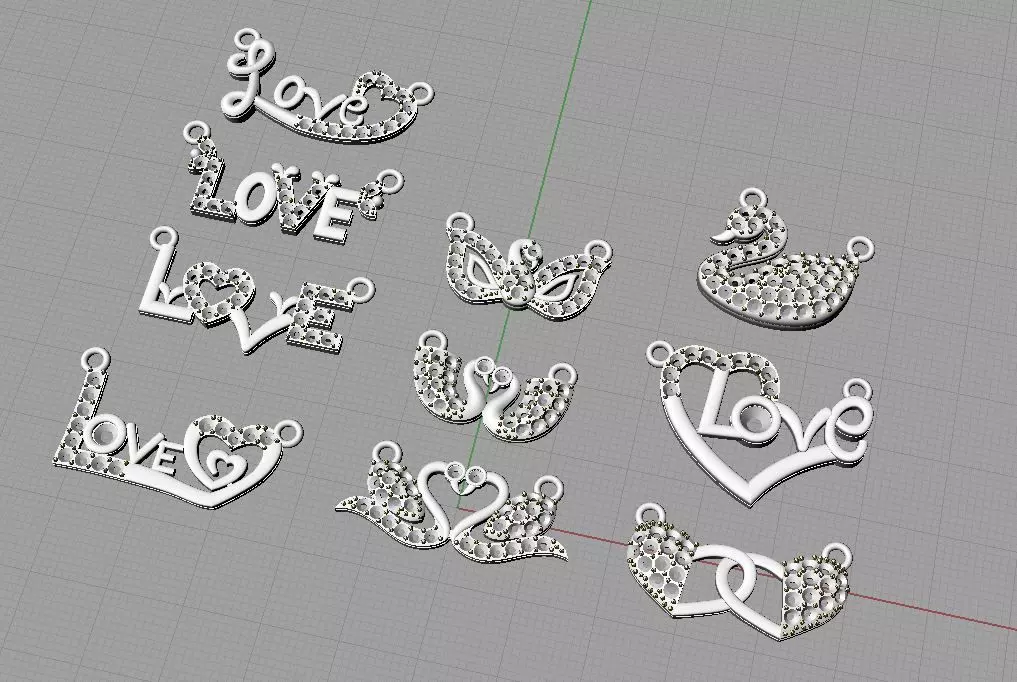Select the winged swans forming heart pendant
The image size is (1017, 682).
pos(452,504)
